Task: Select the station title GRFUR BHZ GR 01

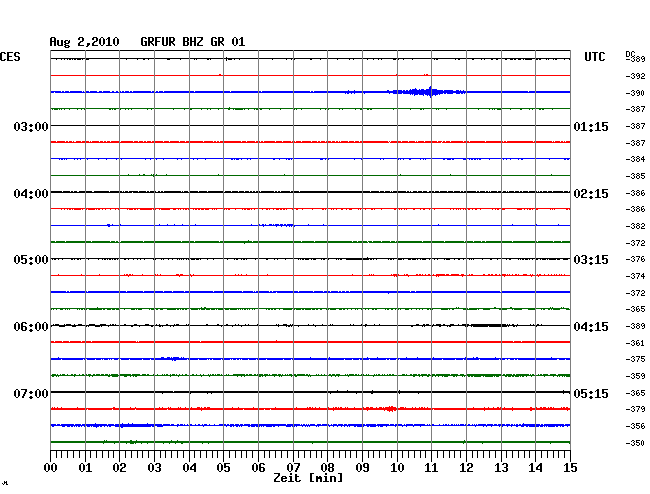Action: (192, 42)
